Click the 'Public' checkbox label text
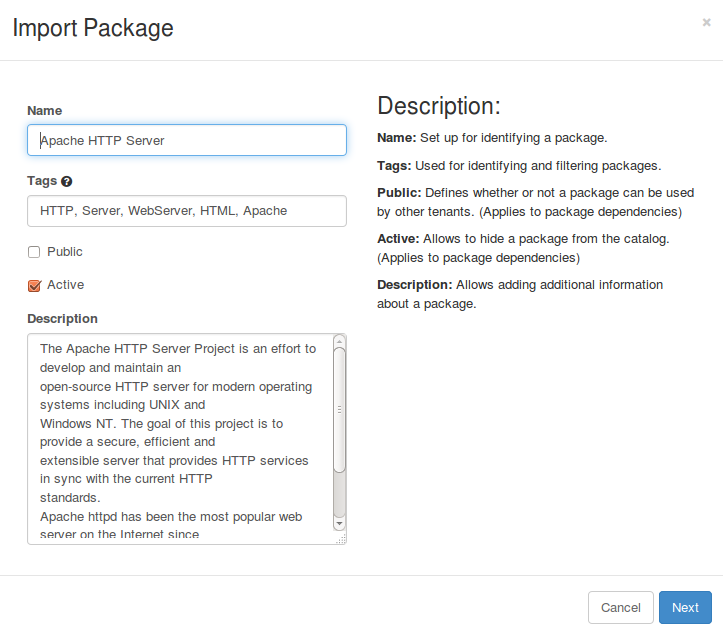 click(x=65, y=252)
